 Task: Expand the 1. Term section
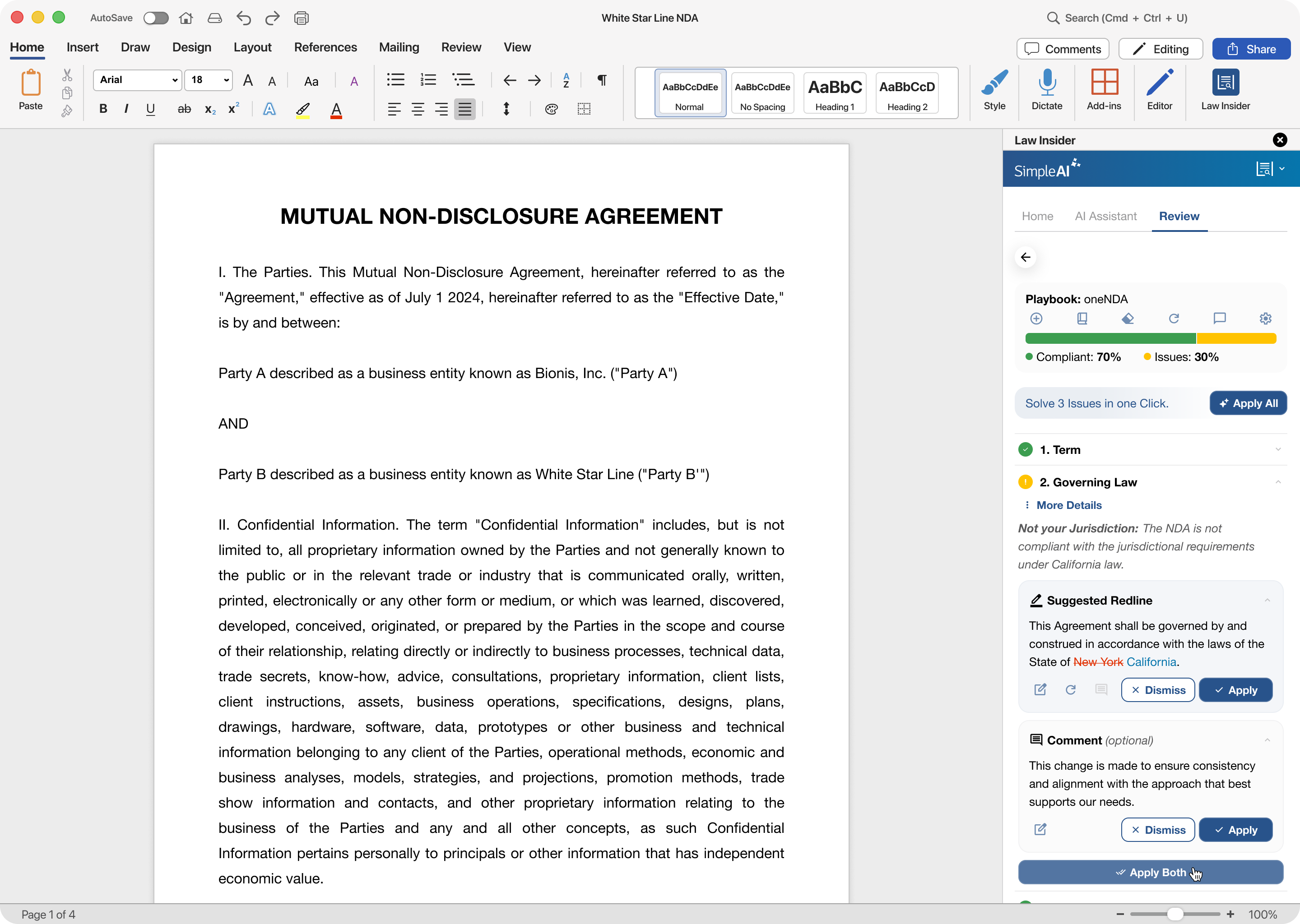pyautogui.click(x=1277, y=449)
